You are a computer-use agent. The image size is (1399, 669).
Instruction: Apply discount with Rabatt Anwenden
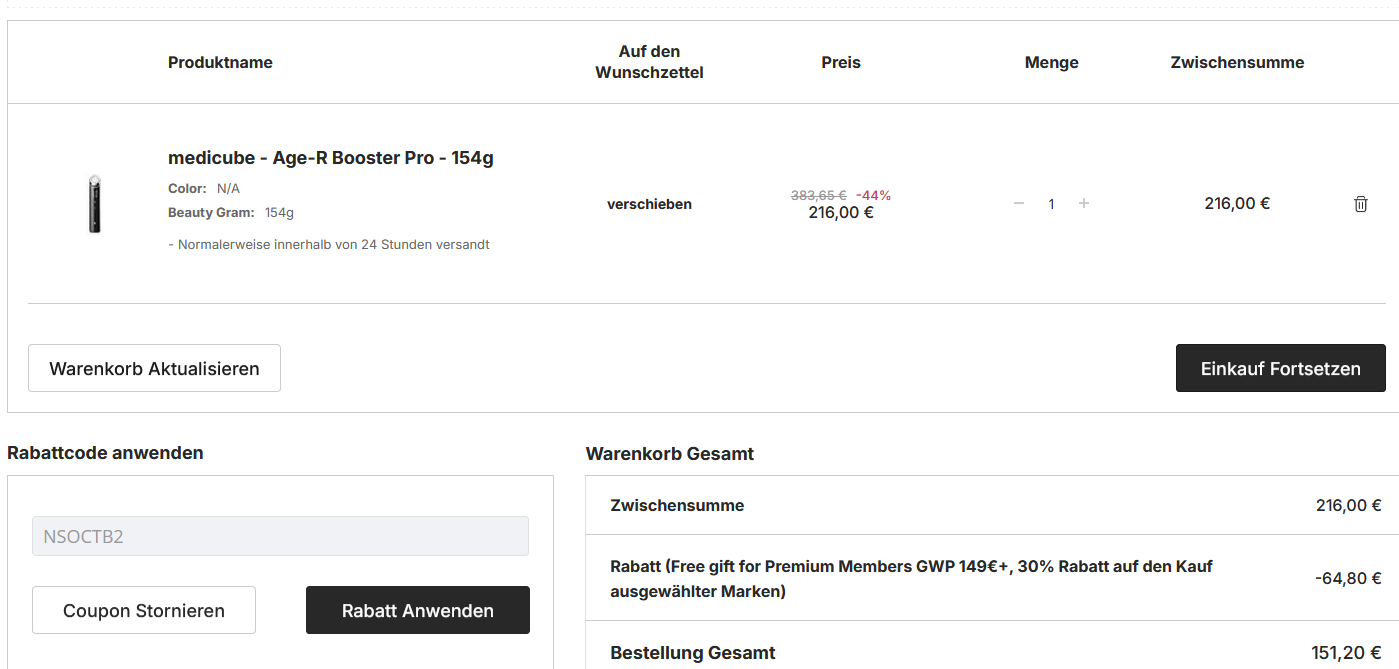tap(417, 610)
